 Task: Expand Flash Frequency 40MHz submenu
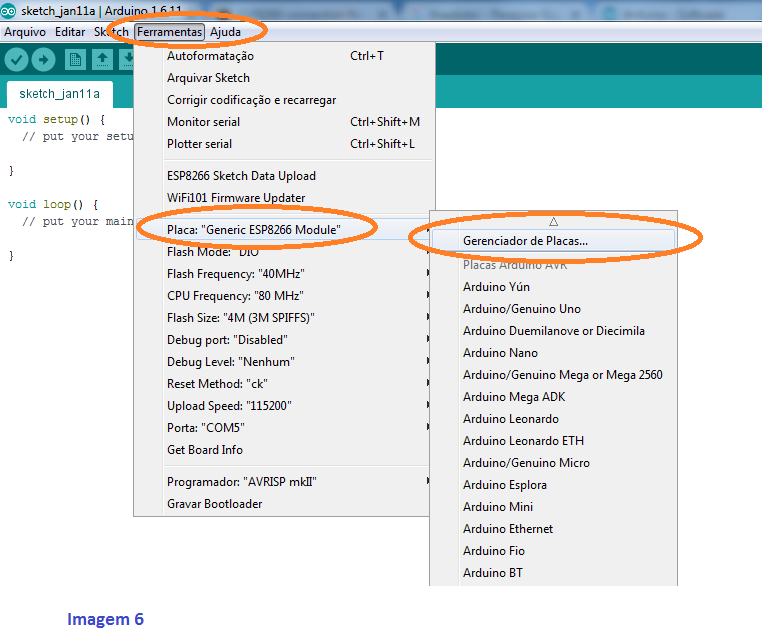[284, 274]
